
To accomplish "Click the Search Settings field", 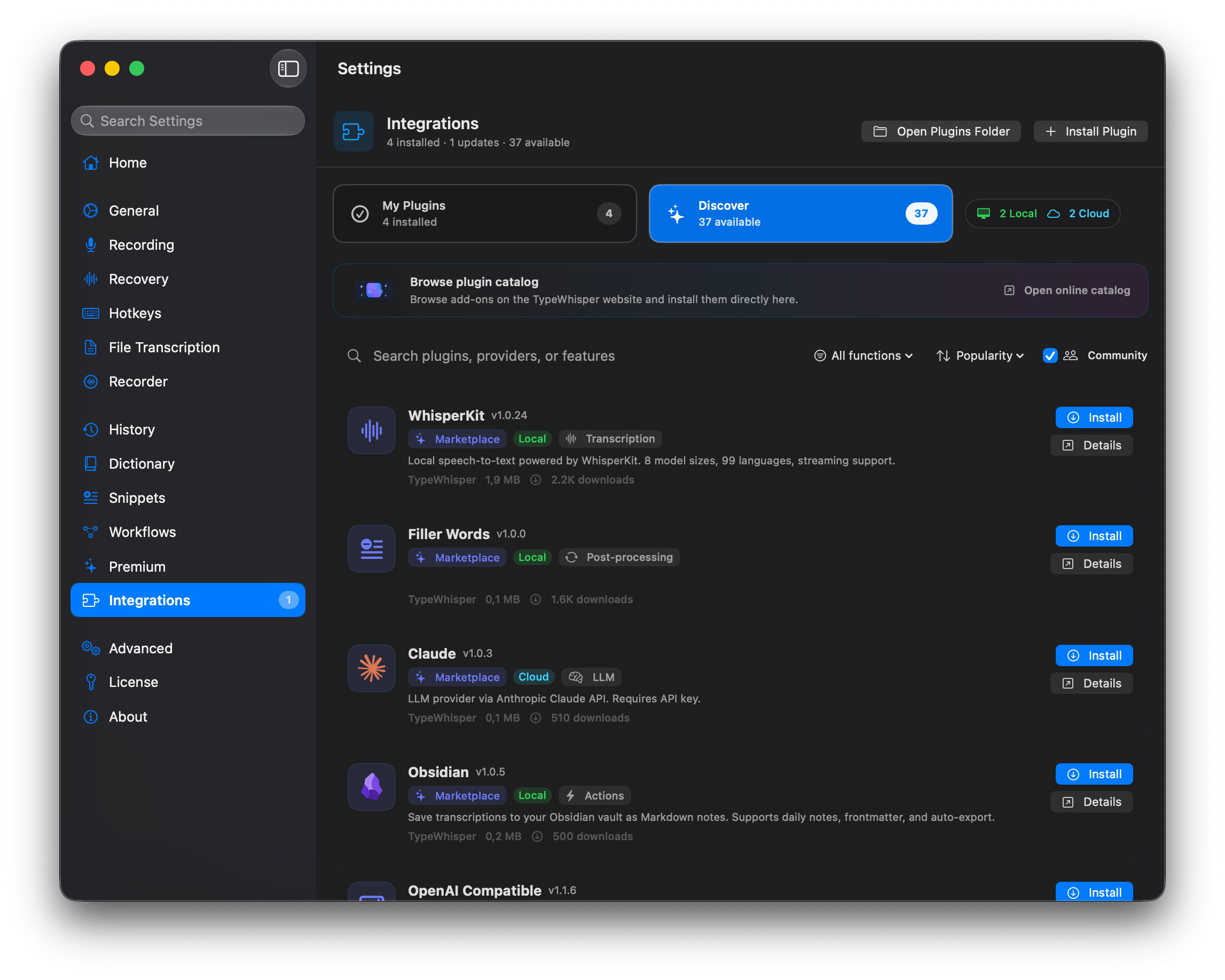I will pos(187,121).
